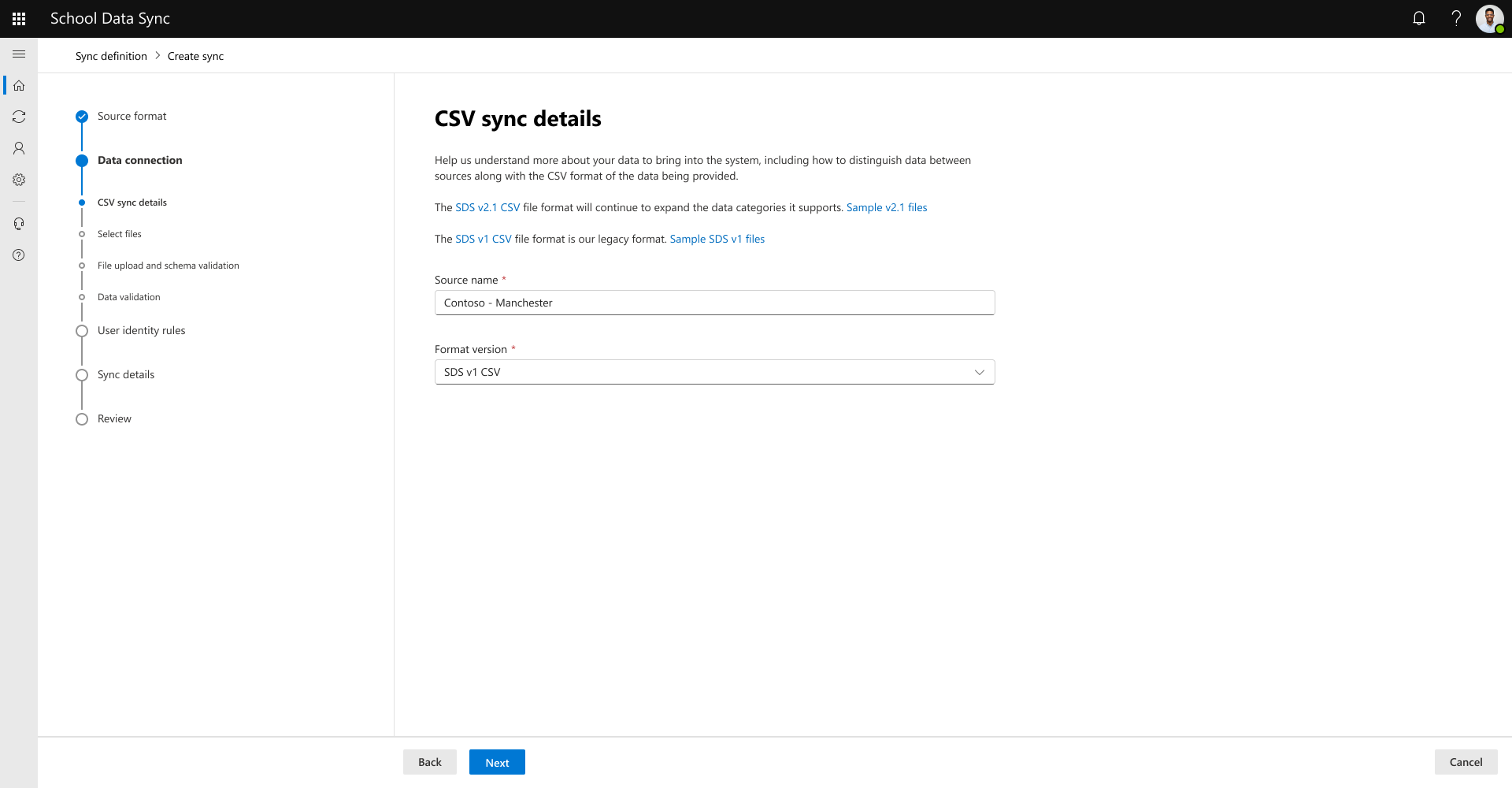Screen dimensions: 1512x788
Task: Open Format version dropdown chevron
Action: [x=980, y=372]
